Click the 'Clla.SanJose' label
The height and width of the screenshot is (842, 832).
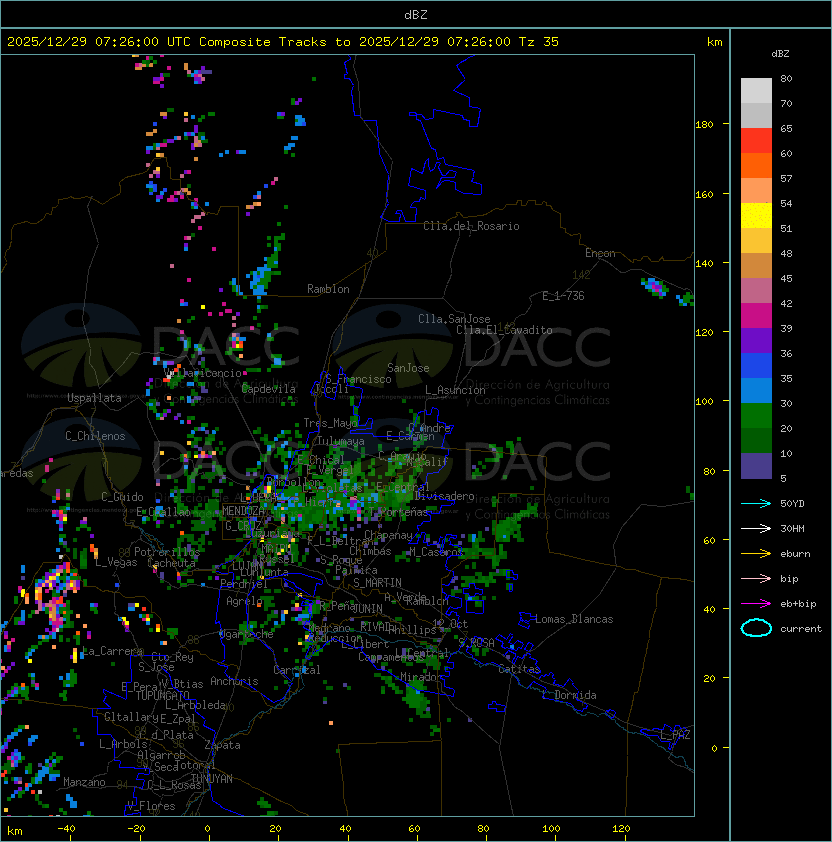pos(454,319)
